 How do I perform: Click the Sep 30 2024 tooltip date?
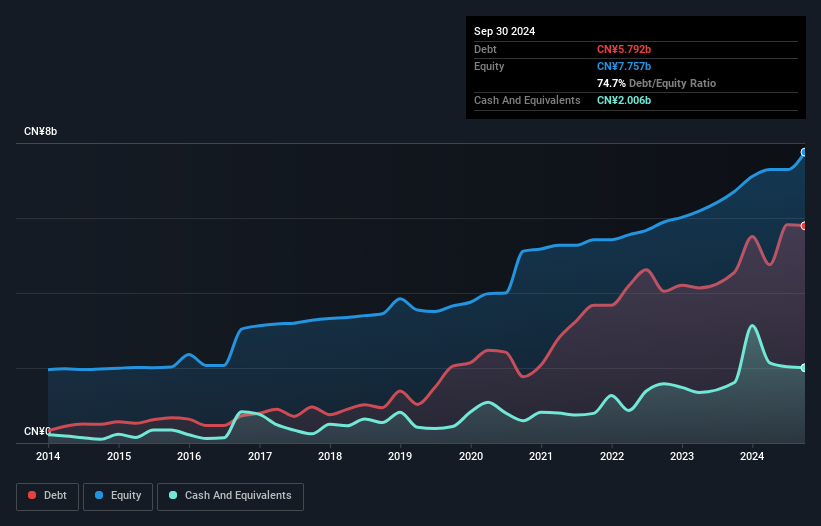point(504,31)
